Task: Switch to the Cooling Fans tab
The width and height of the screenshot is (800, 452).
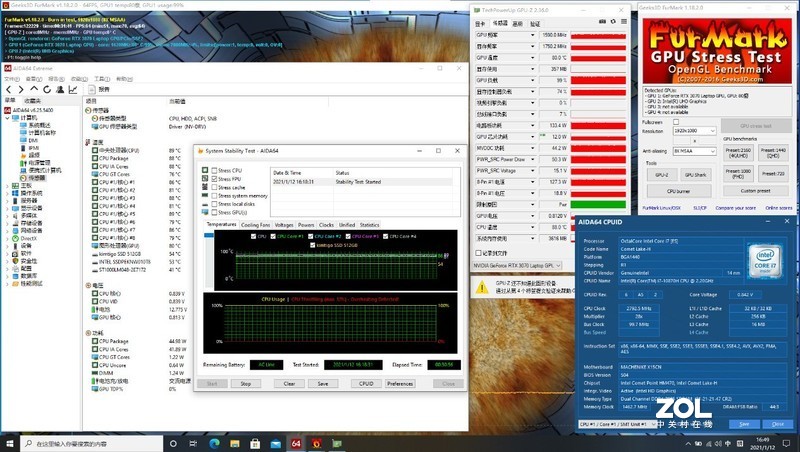Action: pyautogui.click(x=255, y=225)
